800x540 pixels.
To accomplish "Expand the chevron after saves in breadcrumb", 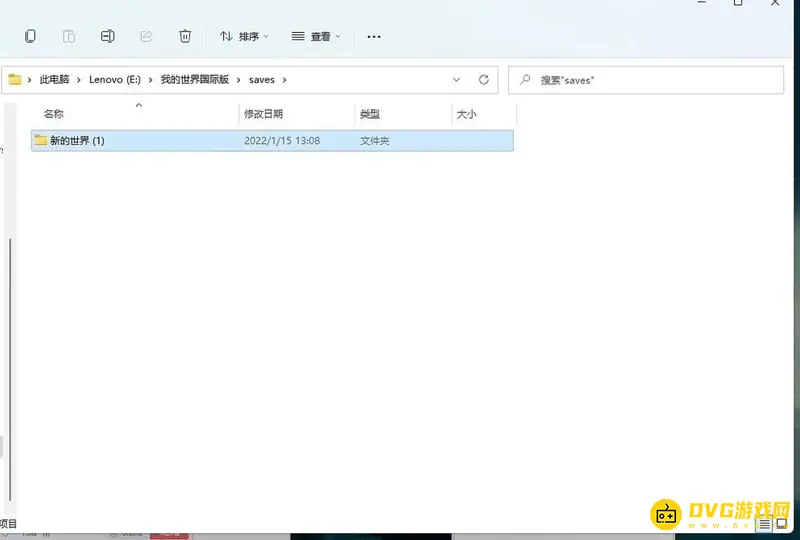I will click(285, 80).
